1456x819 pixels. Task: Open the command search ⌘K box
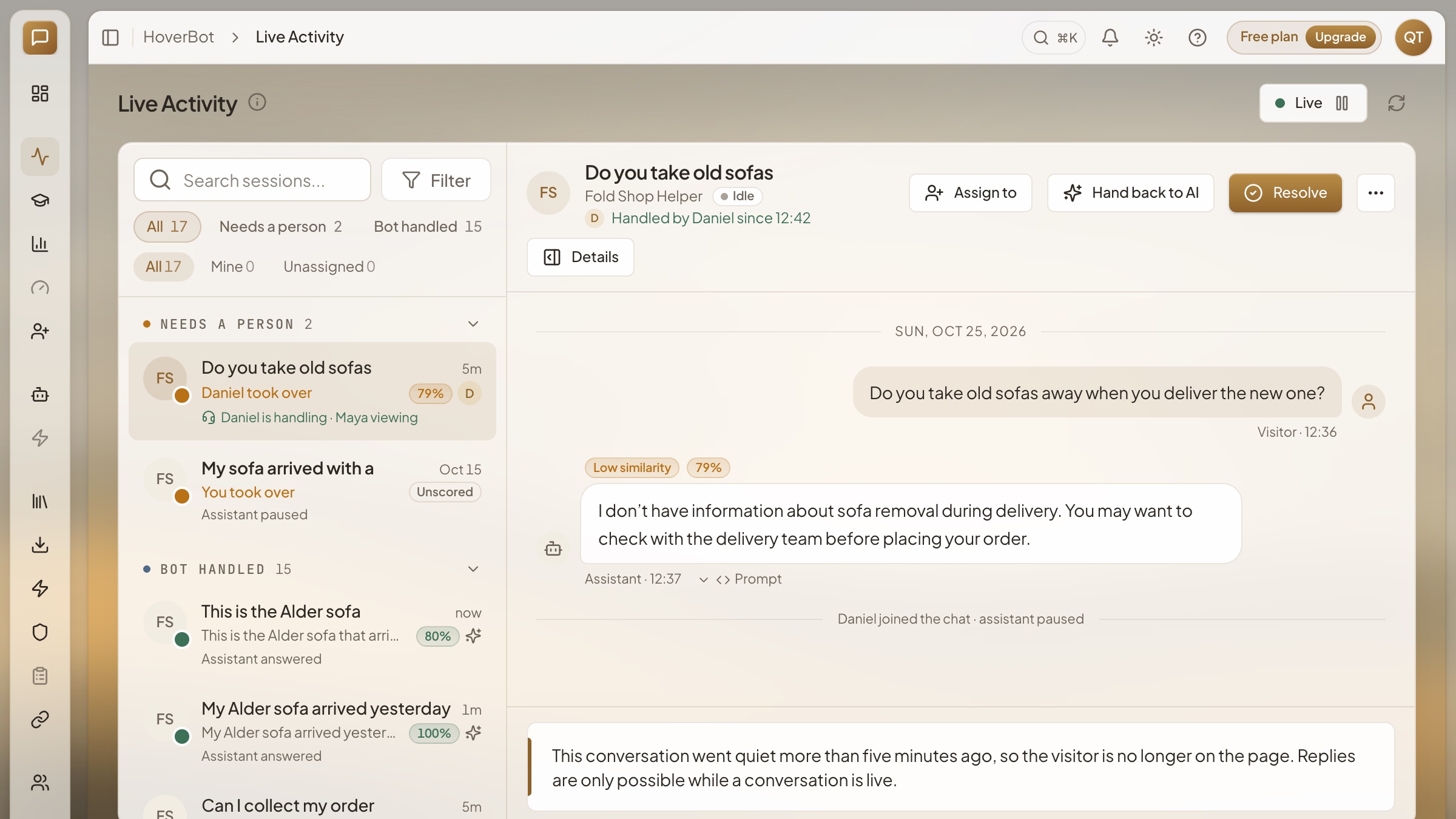[x=1054, y=38]
